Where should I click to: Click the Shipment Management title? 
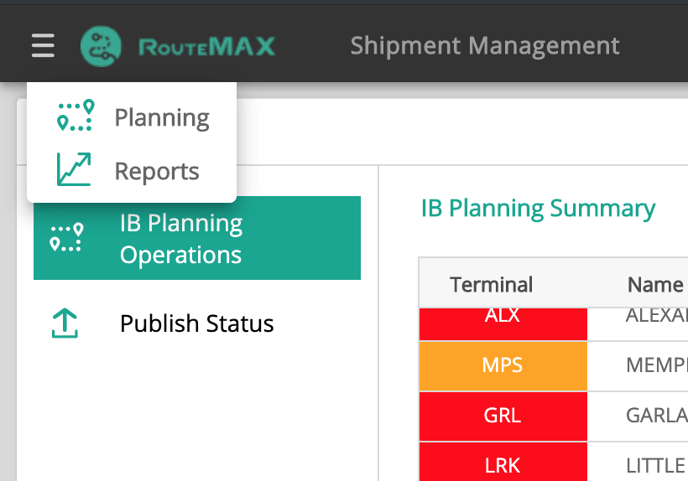[484, 46]
